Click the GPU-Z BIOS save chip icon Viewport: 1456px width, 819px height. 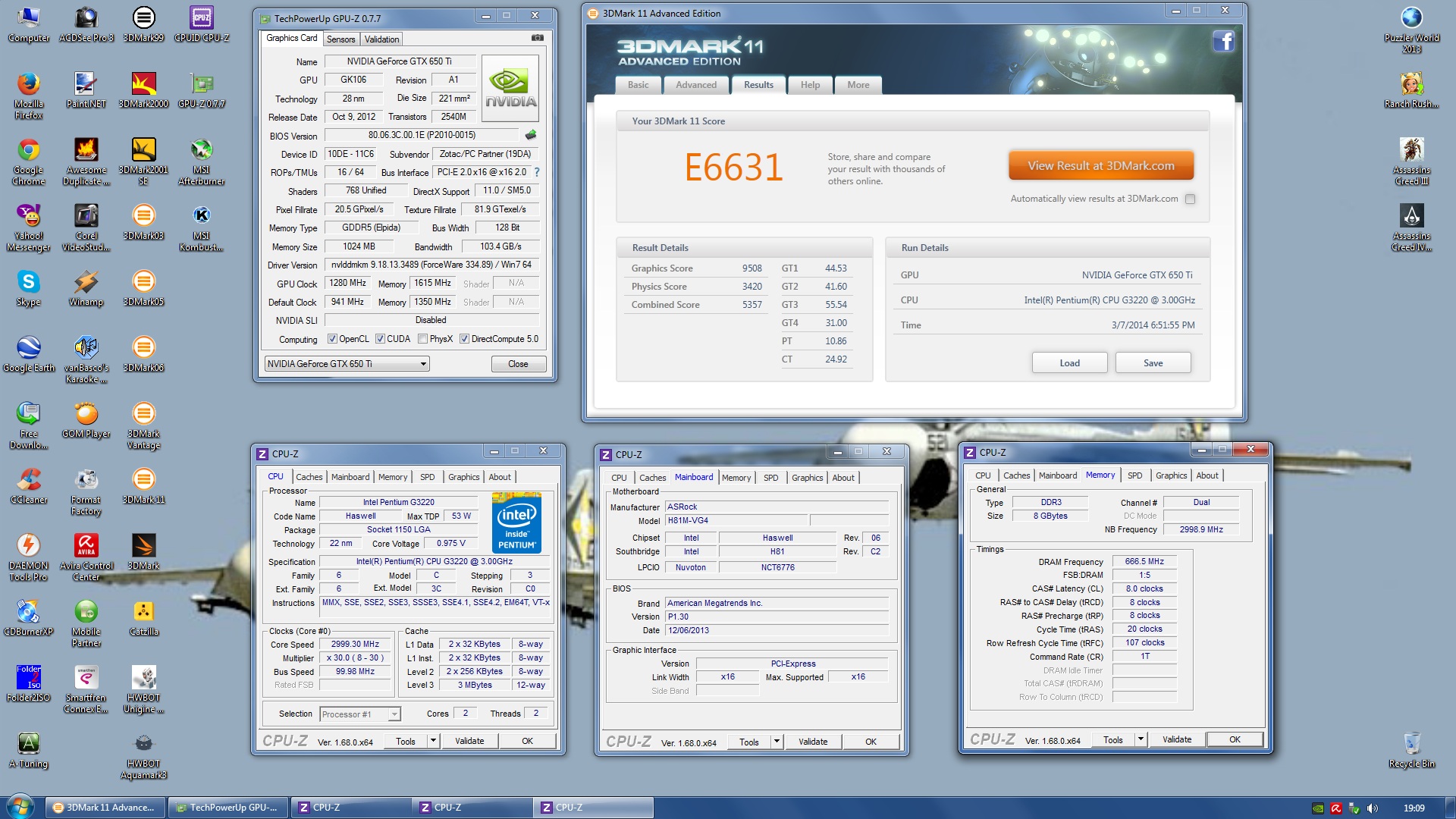(x=530, y=135)
